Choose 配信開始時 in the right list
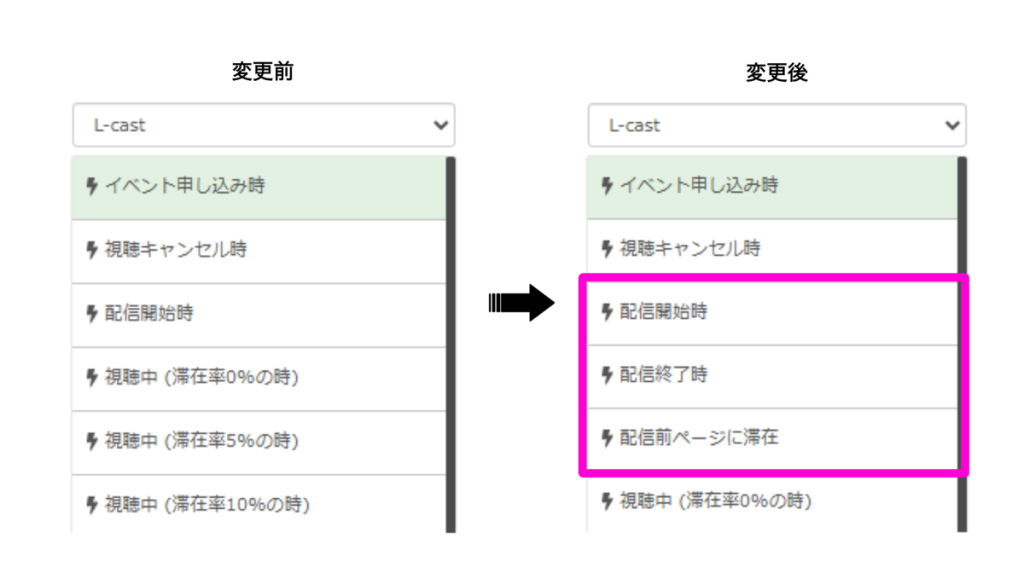The height and width of the screenshot is (579, 1024). (x=772, y=314)
